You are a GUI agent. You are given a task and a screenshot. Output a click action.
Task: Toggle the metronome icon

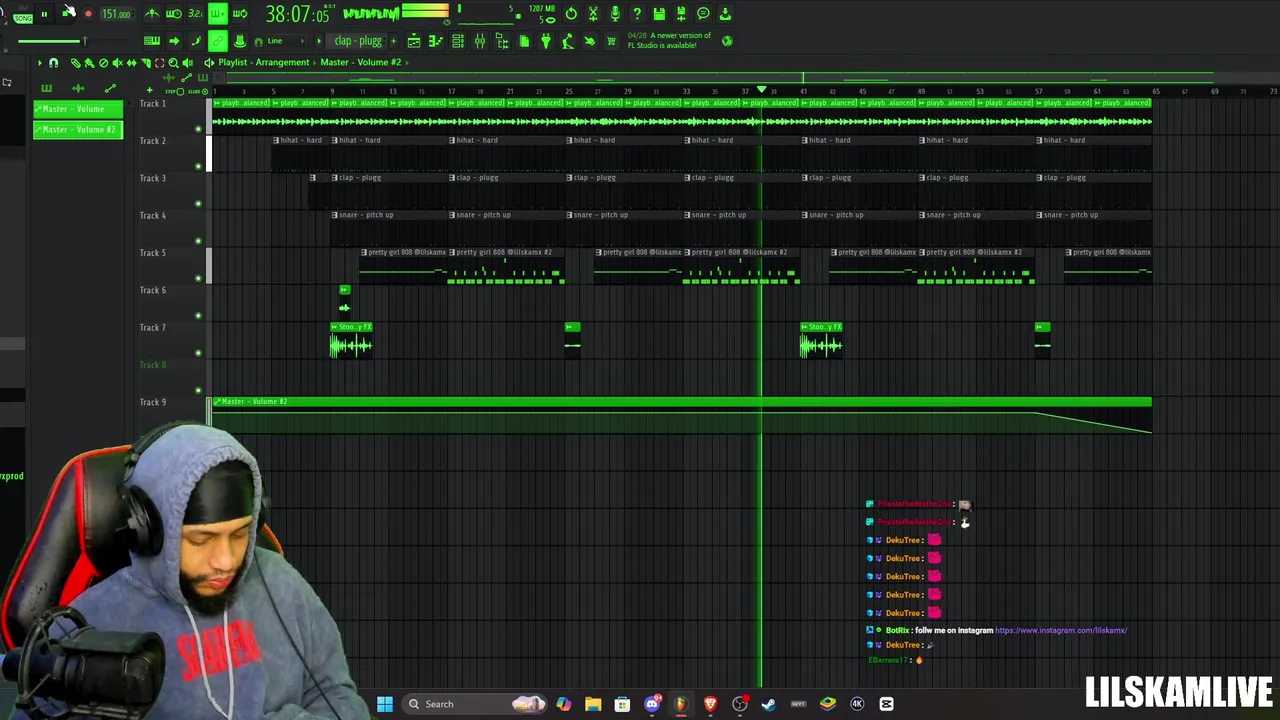point(152,14)
